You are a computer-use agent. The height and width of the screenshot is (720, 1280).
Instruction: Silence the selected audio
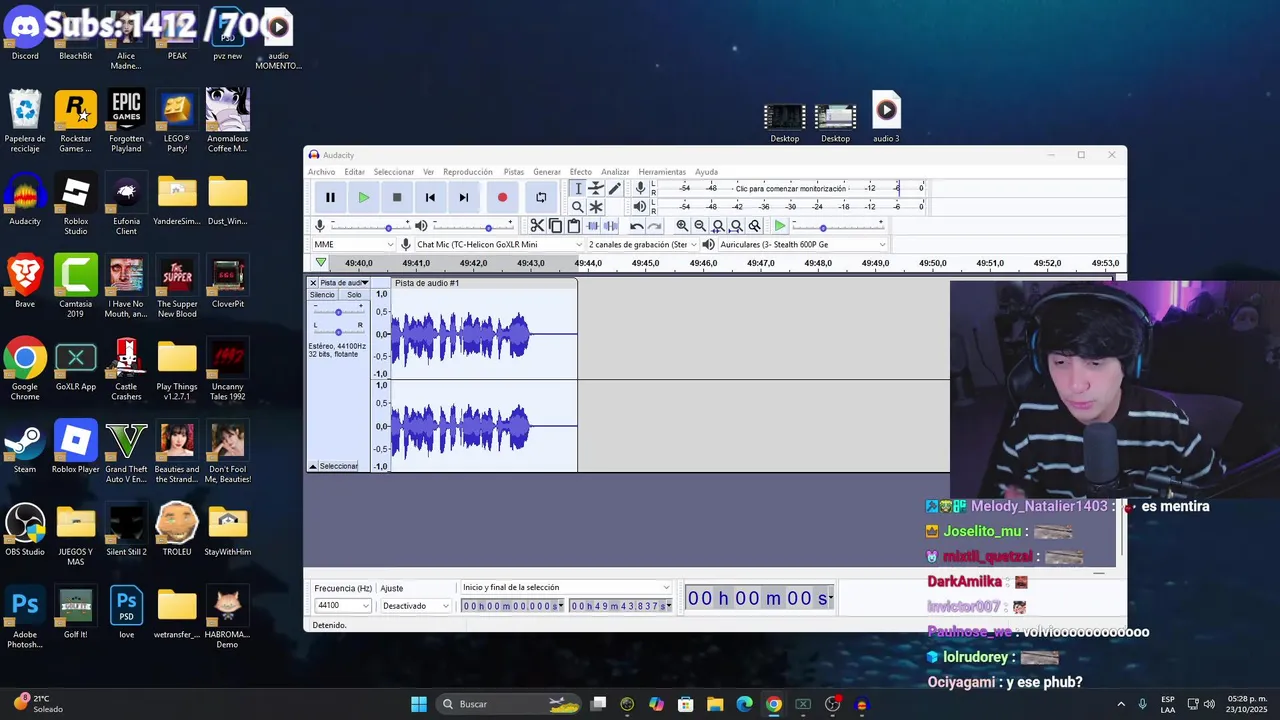point(610,226)
